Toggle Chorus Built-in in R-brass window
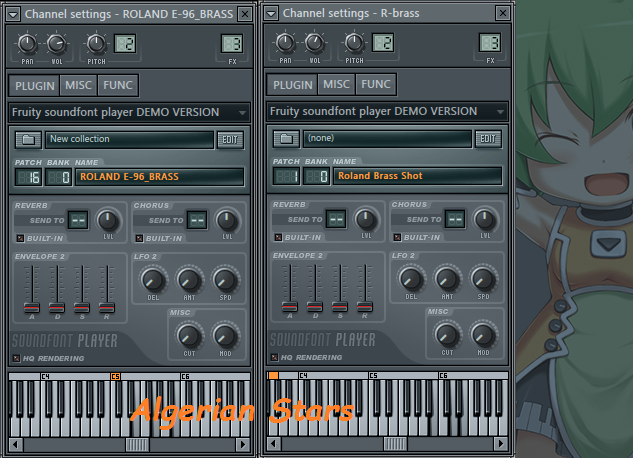The height and width of the screenshot is (458, 633). [x=397, y=238]
